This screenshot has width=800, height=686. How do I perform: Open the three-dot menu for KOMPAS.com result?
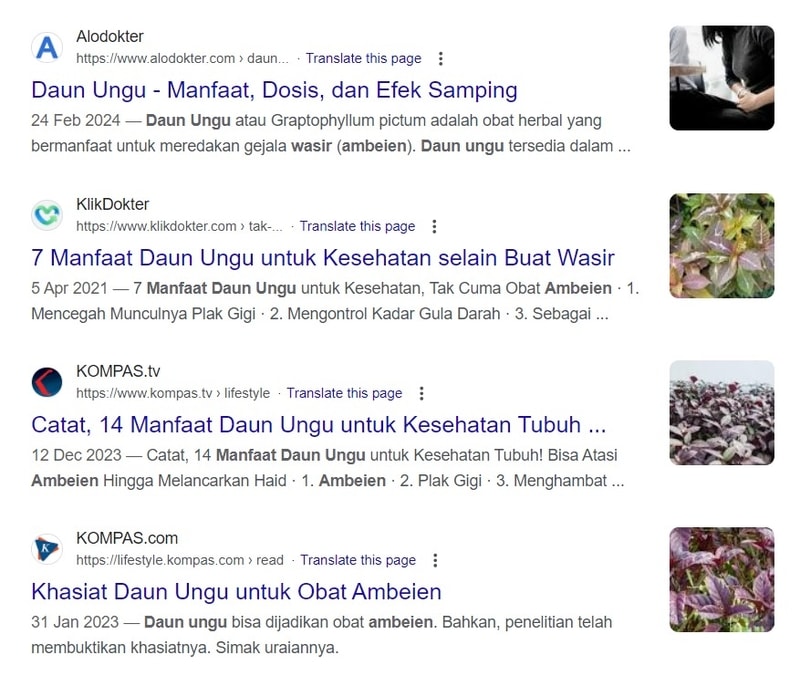435,560
